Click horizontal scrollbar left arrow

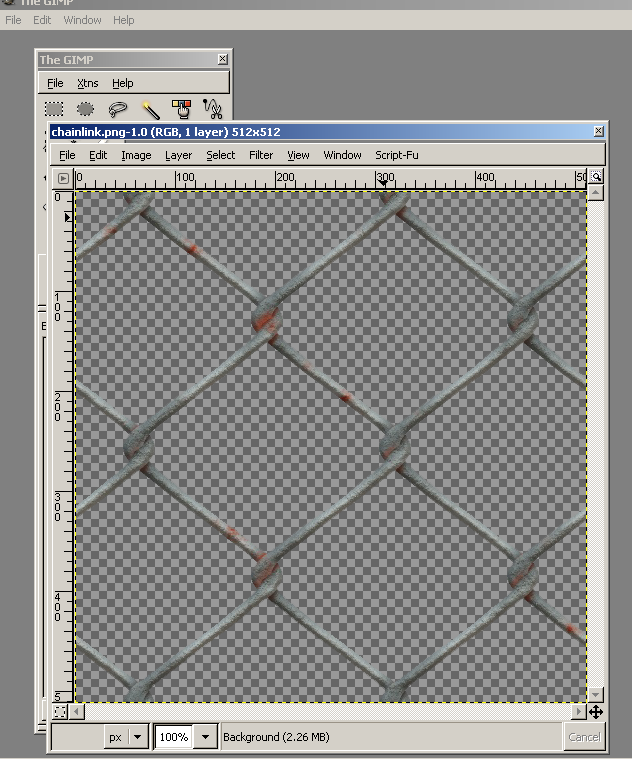tap(77, 712)
